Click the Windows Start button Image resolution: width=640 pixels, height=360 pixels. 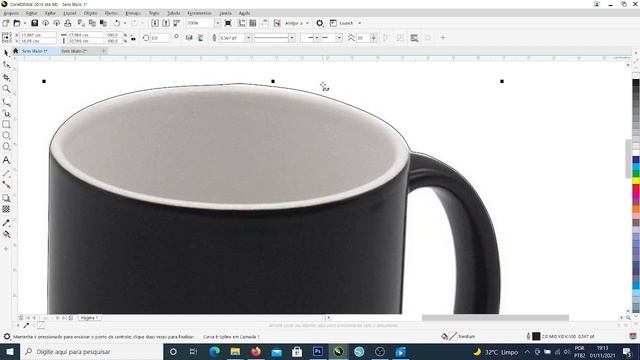[x=10, y=351]
